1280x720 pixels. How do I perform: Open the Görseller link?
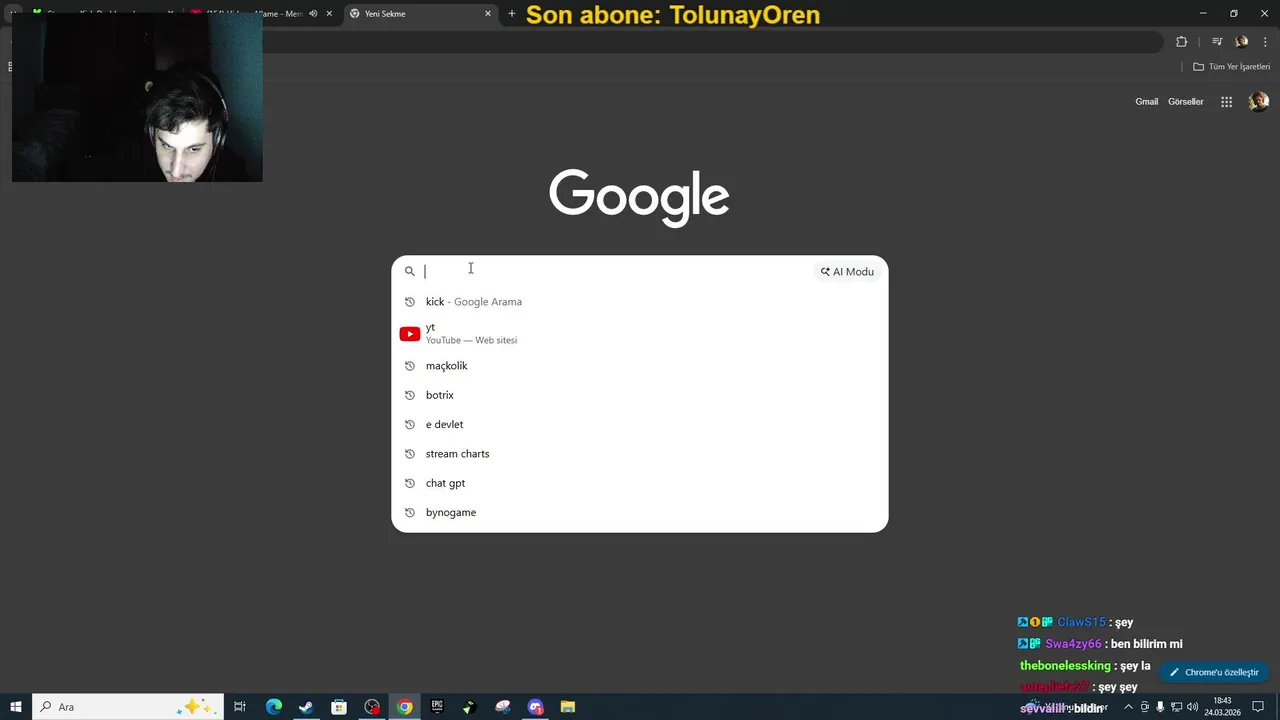[1185, 101]
